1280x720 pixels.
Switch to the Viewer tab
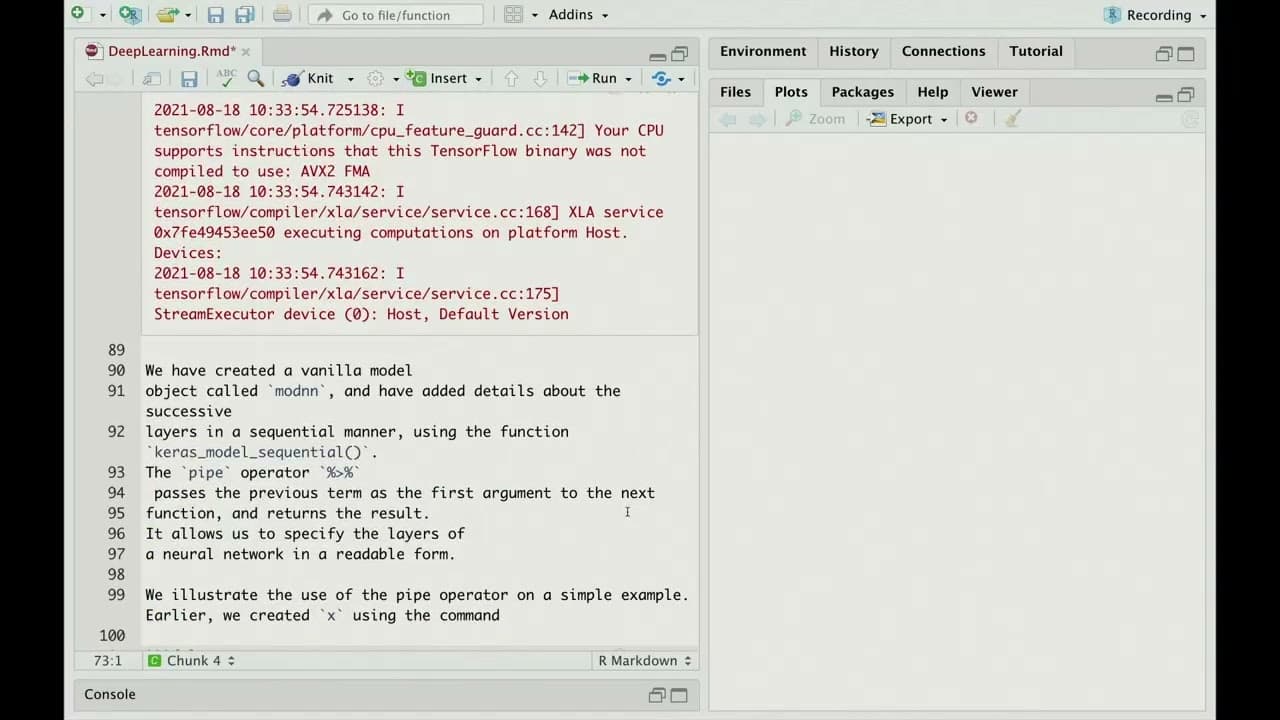(x=994, y=92)
